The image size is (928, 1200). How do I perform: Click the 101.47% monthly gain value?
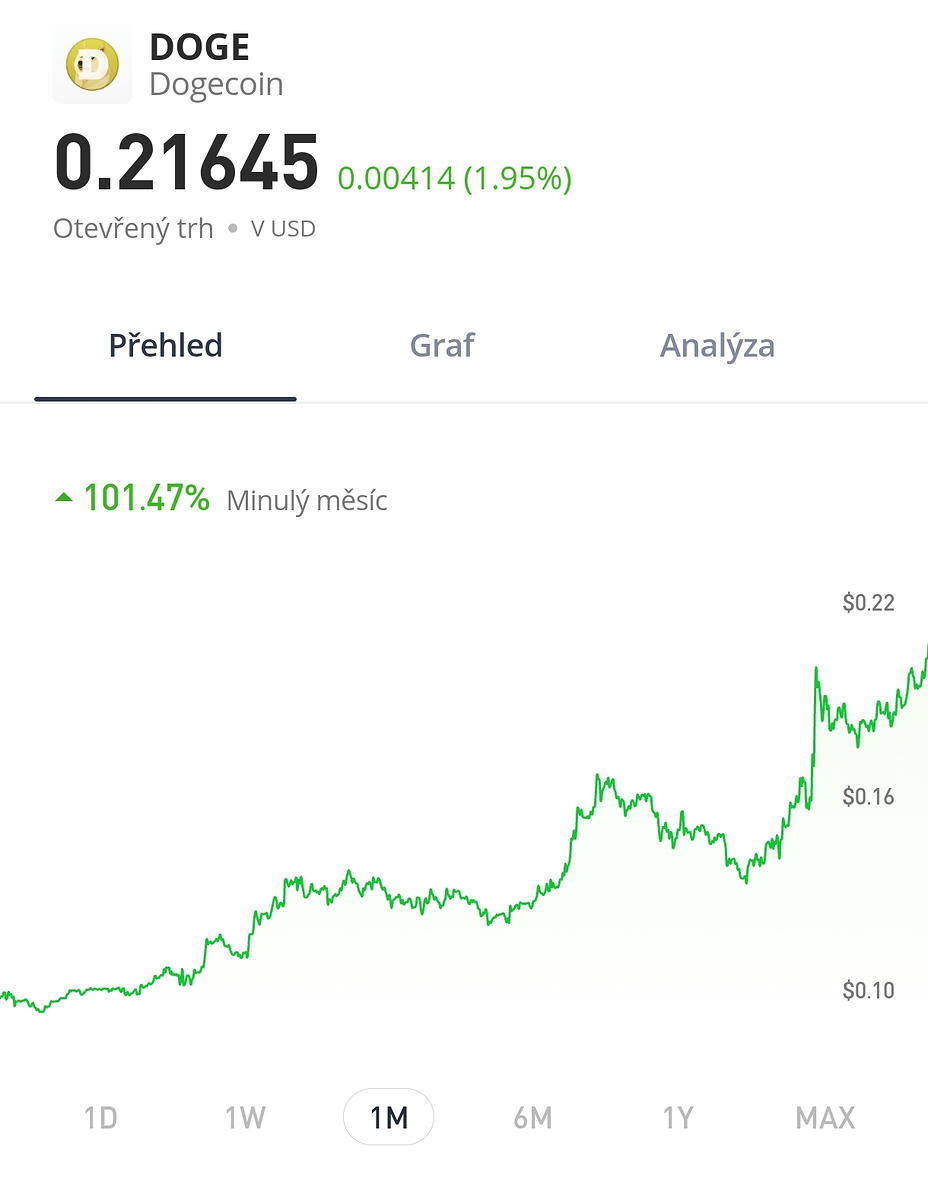pos(147,497)
